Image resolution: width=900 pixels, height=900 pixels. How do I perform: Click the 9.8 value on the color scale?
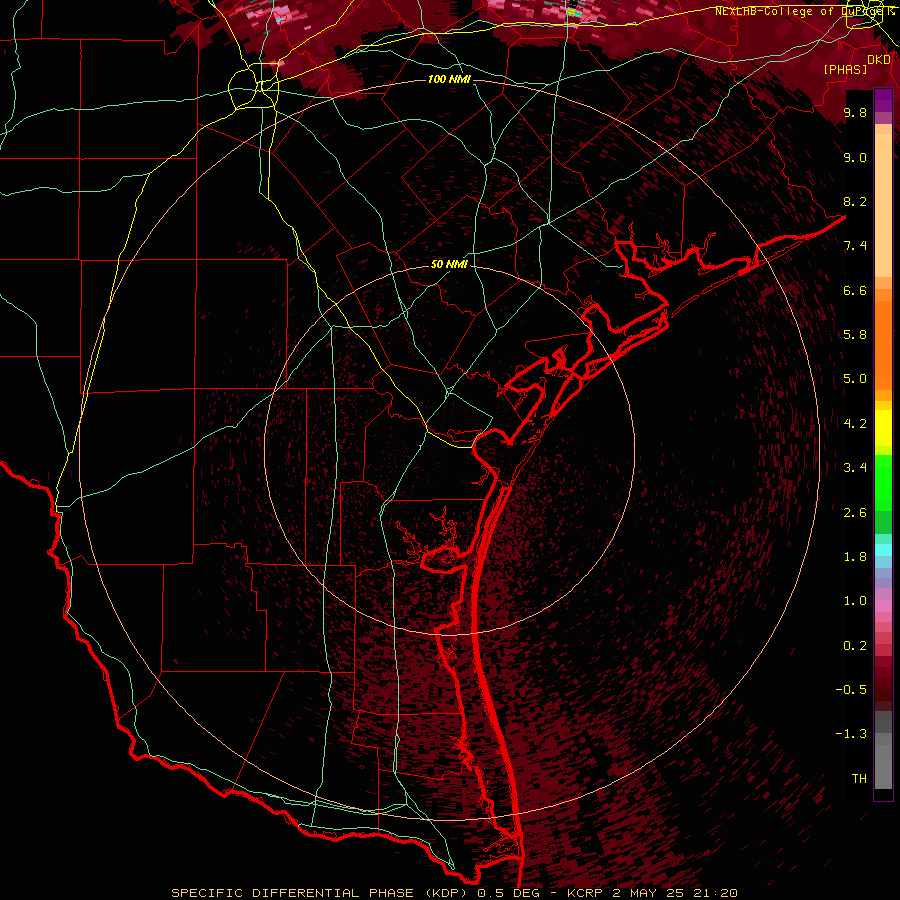click(x=855, y=113)
